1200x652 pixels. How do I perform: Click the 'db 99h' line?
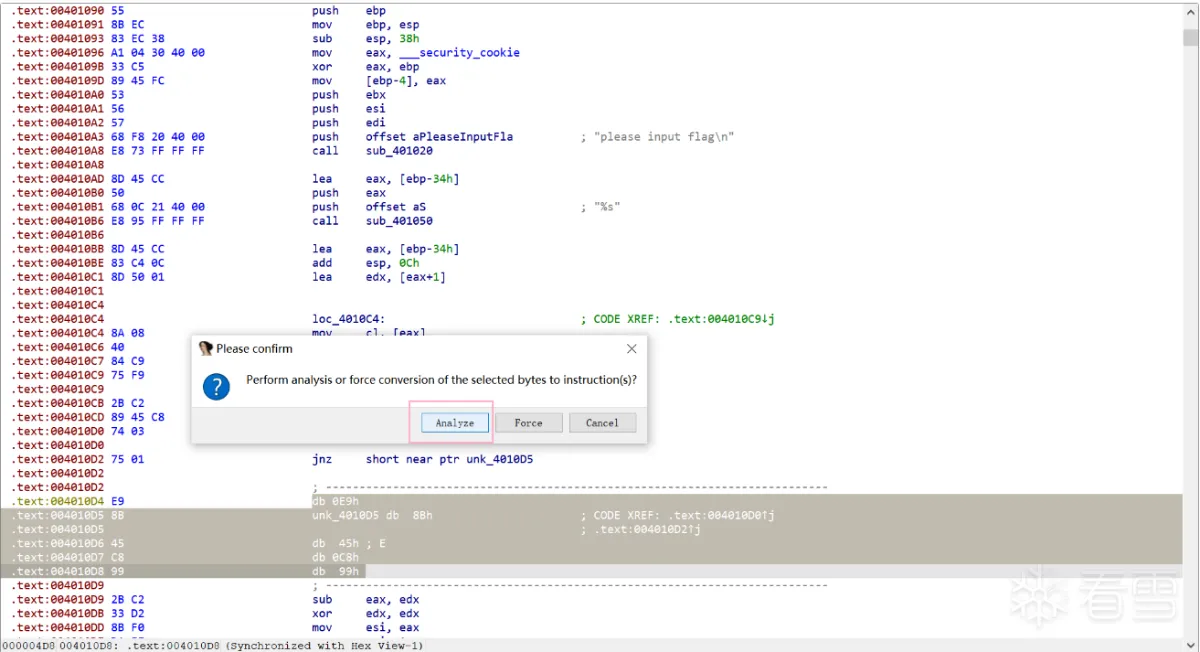pyautogui.click(x=335, y=571)
